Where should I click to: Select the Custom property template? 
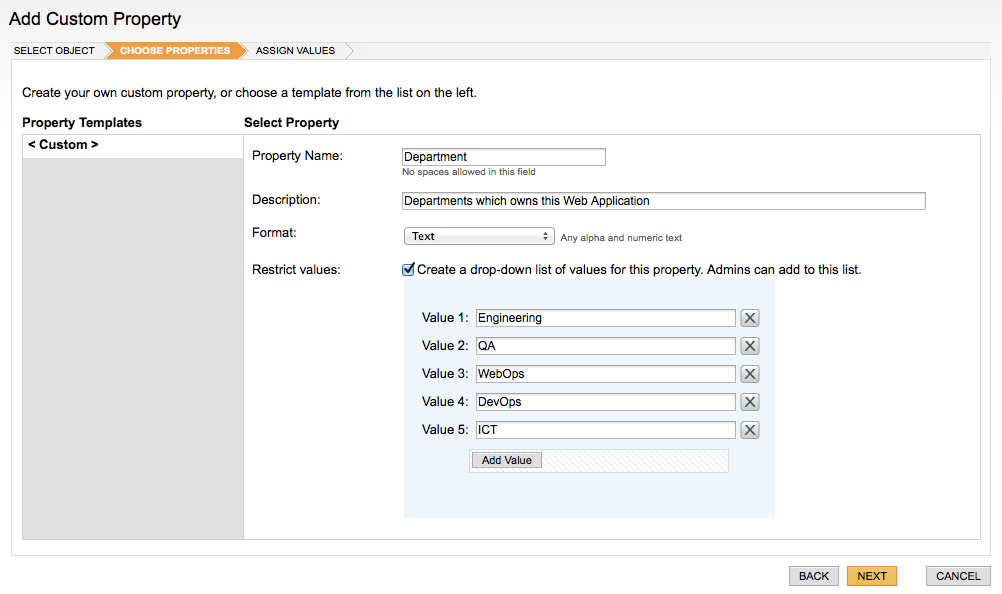point(63,145)
